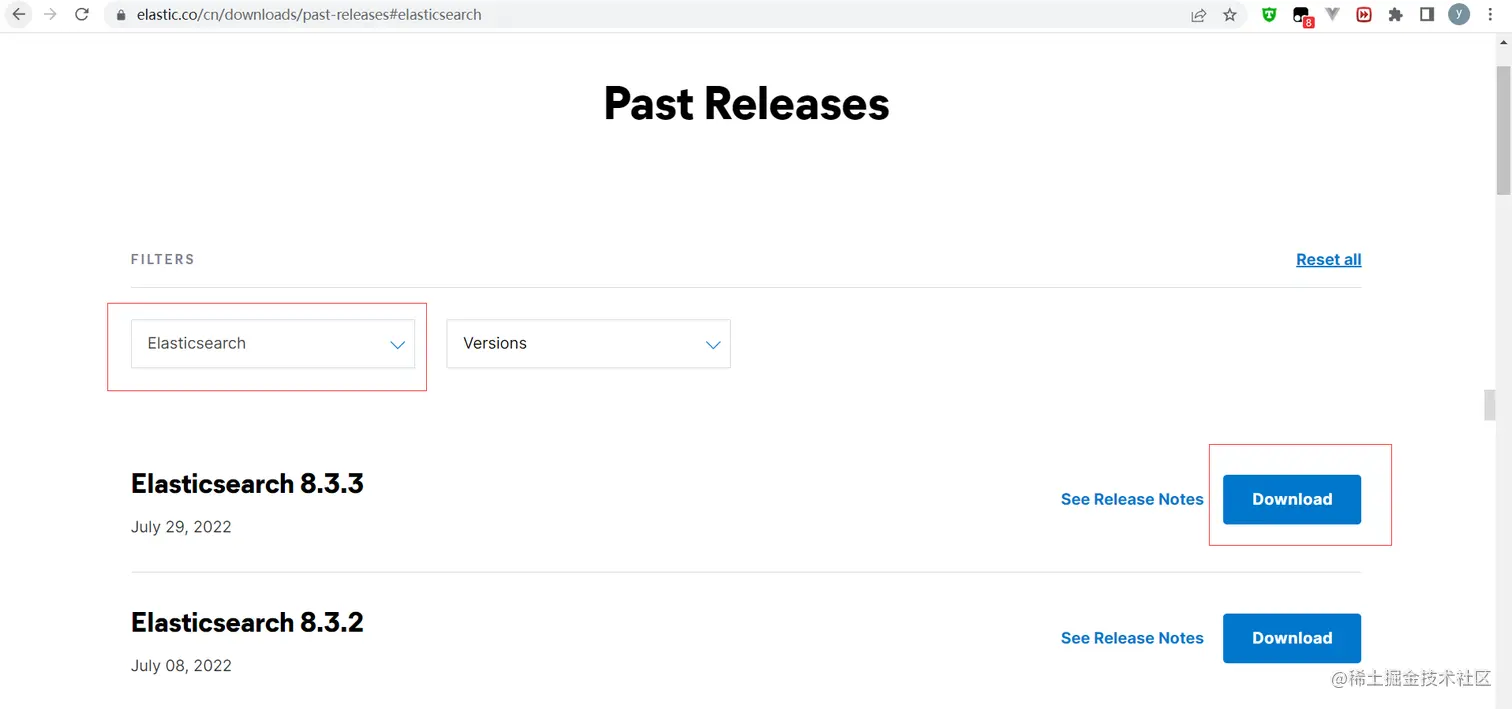Open the gray V Vue devtools extension
This screenshot has width=1512, height=709.
point(1332,15)
